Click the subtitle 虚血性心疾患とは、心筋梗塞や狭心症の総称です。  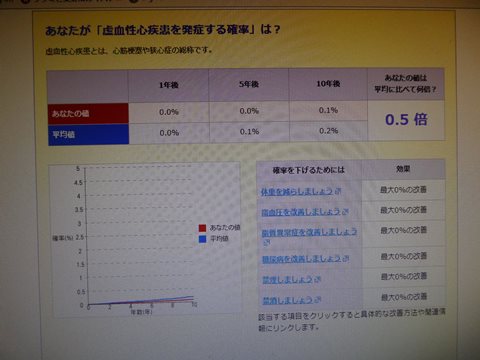(x=129, y=51)
